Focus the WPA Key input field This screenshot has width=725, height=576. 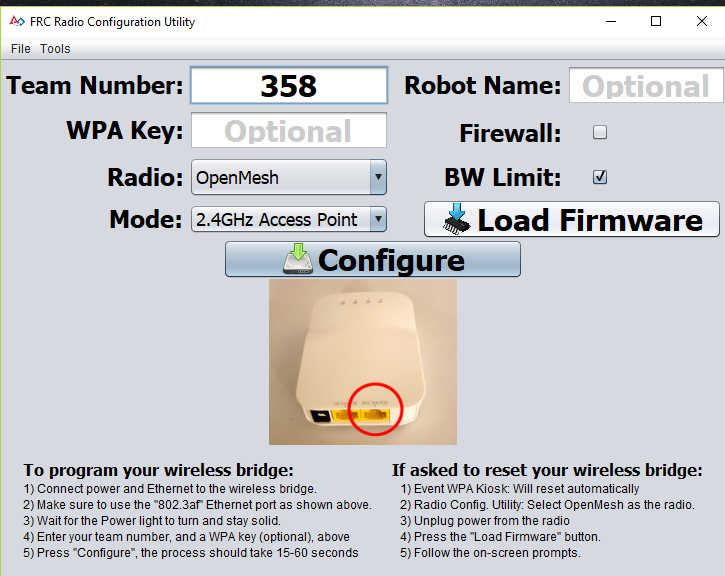[x=289, y=130]
